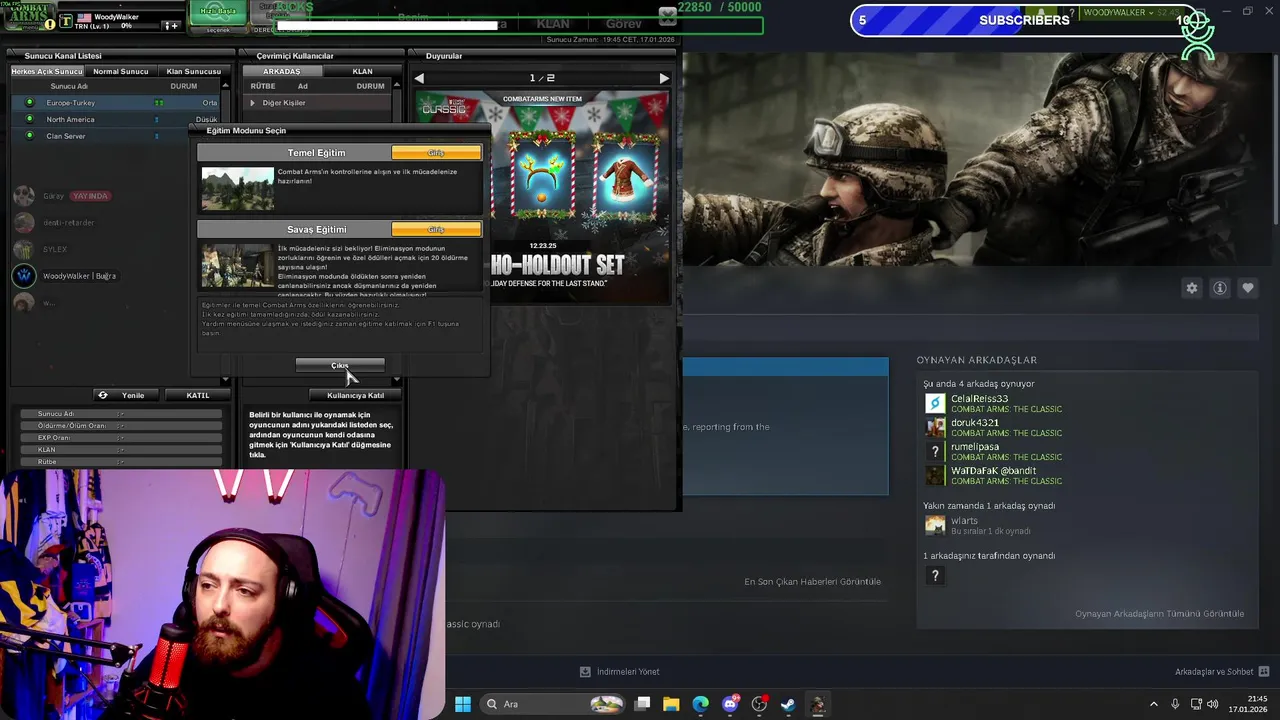Screen dimensions: 1280x720
Task: Click the Steam window vertical scrollbar
Action: (1275, 140)
